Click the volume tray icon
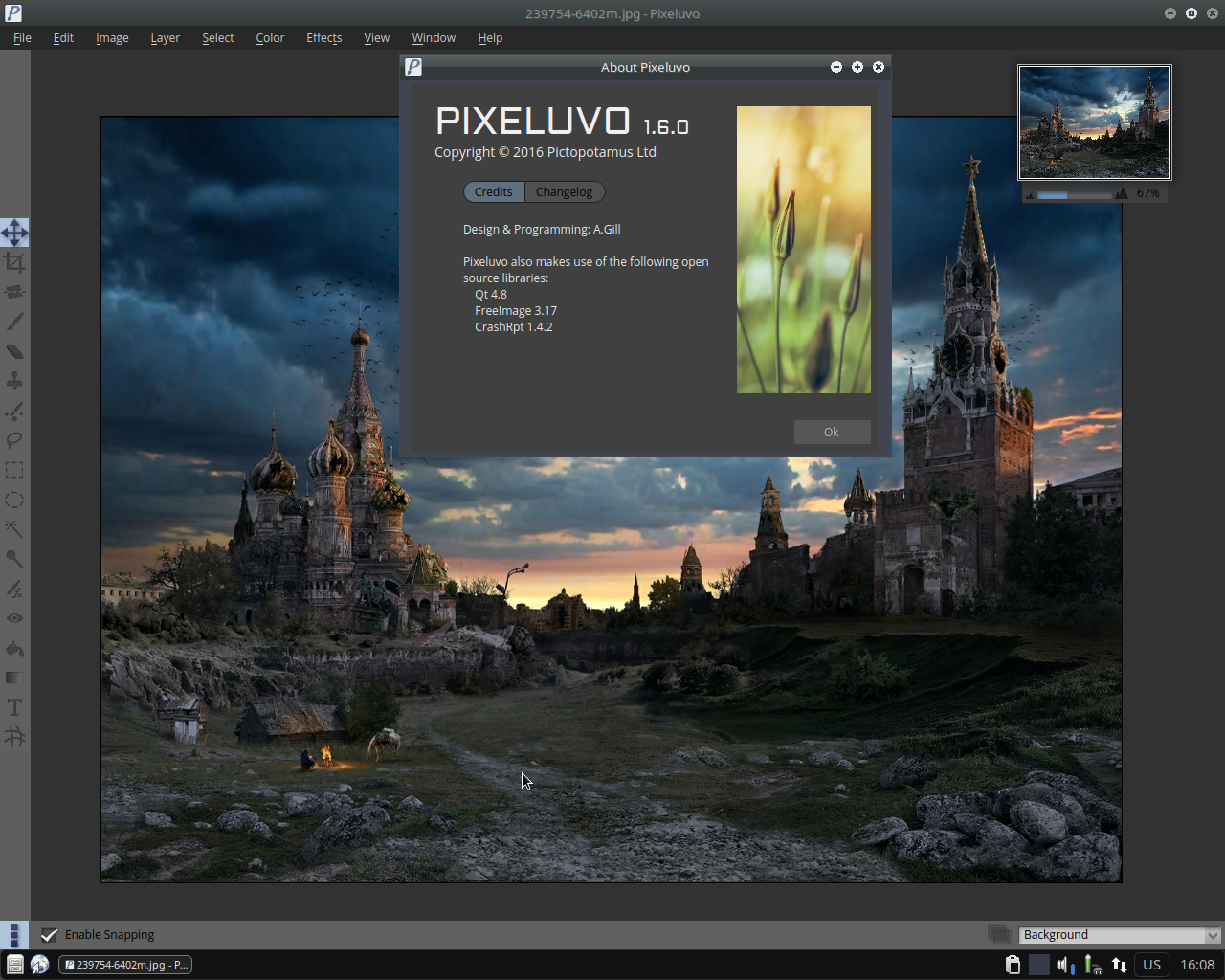This screenshot has width=1225, height=980. [x=1065, y=965]
